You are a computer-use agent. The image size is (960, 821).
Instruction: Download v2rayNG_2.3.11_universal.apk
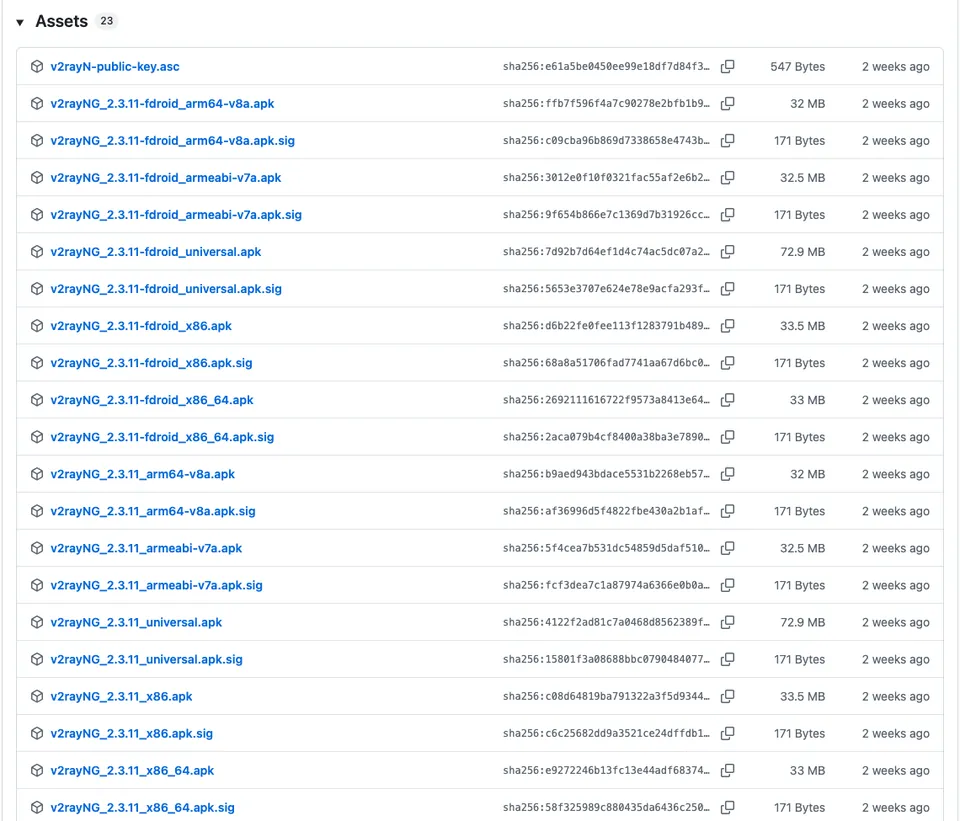136,622
